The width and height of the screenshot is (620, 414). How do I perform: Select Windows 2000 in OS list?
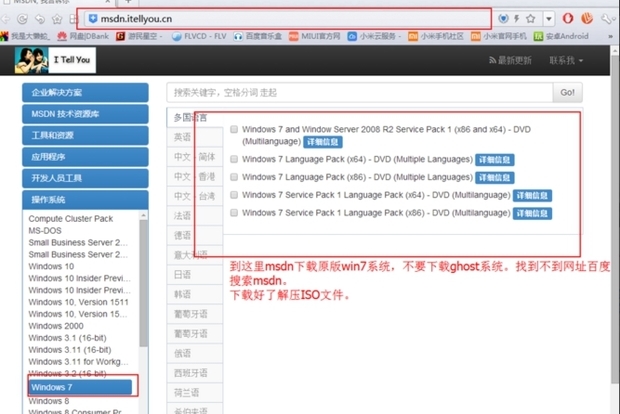56,326
